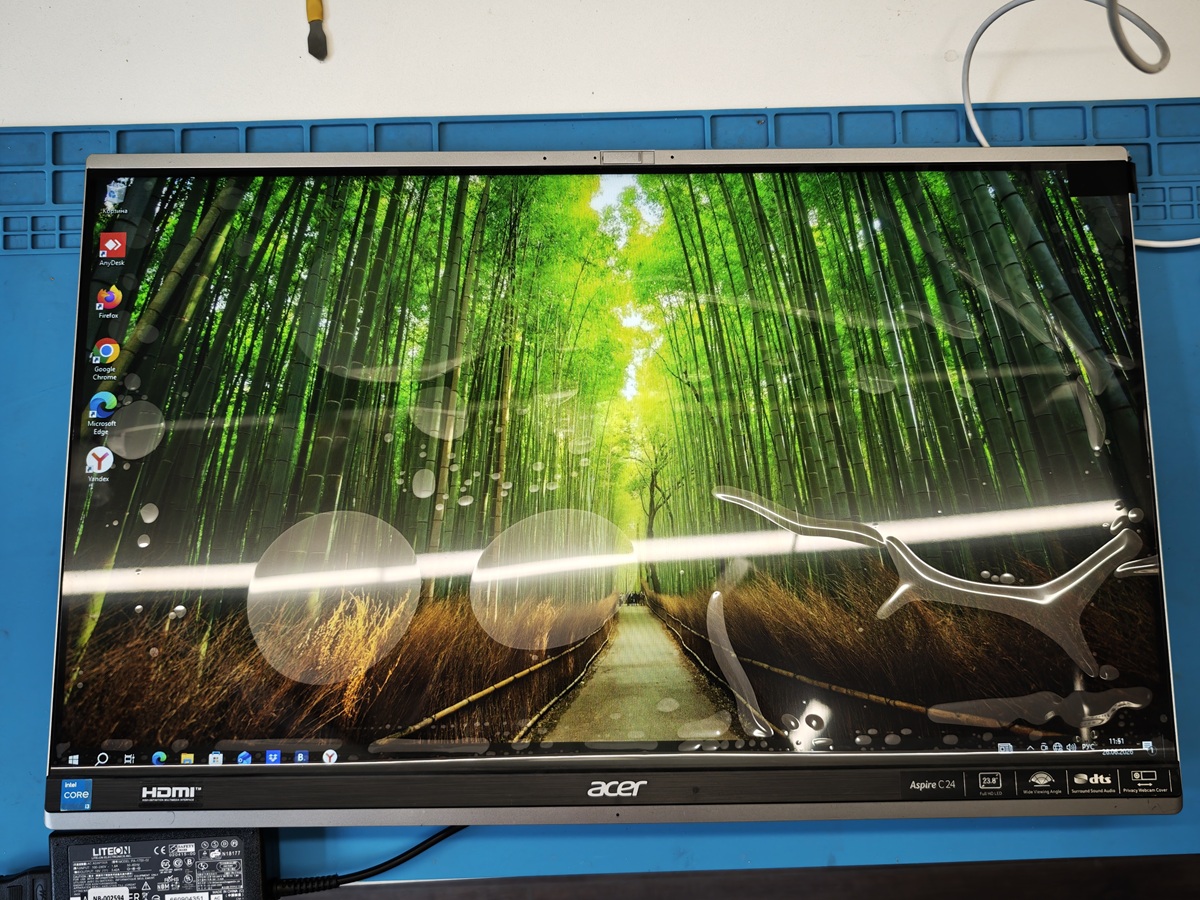This screenshot has width=1200, height=900.
Task: Open the Microsoft Edge desktop shortcut
Action: (x=102, y=412)
